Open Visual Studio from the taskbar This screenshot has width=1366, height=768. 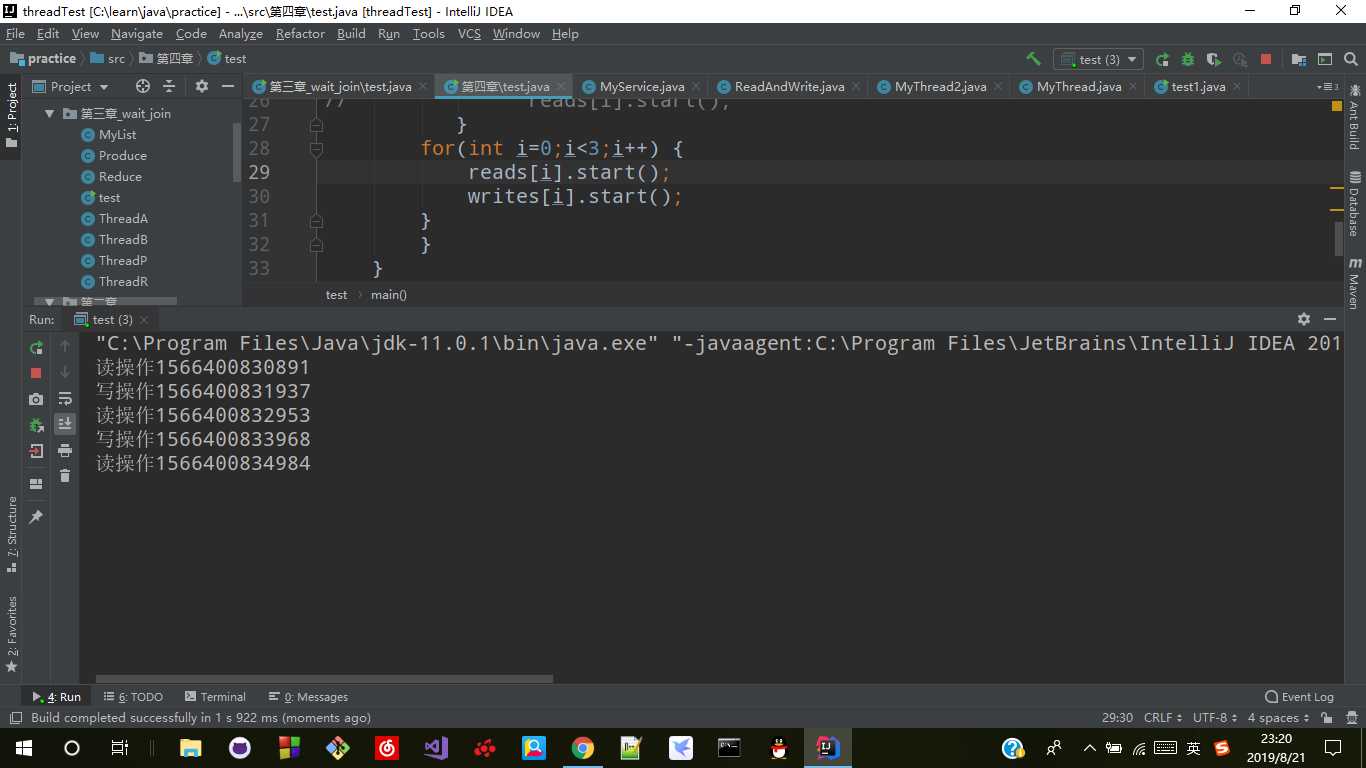tap(436, 748)
